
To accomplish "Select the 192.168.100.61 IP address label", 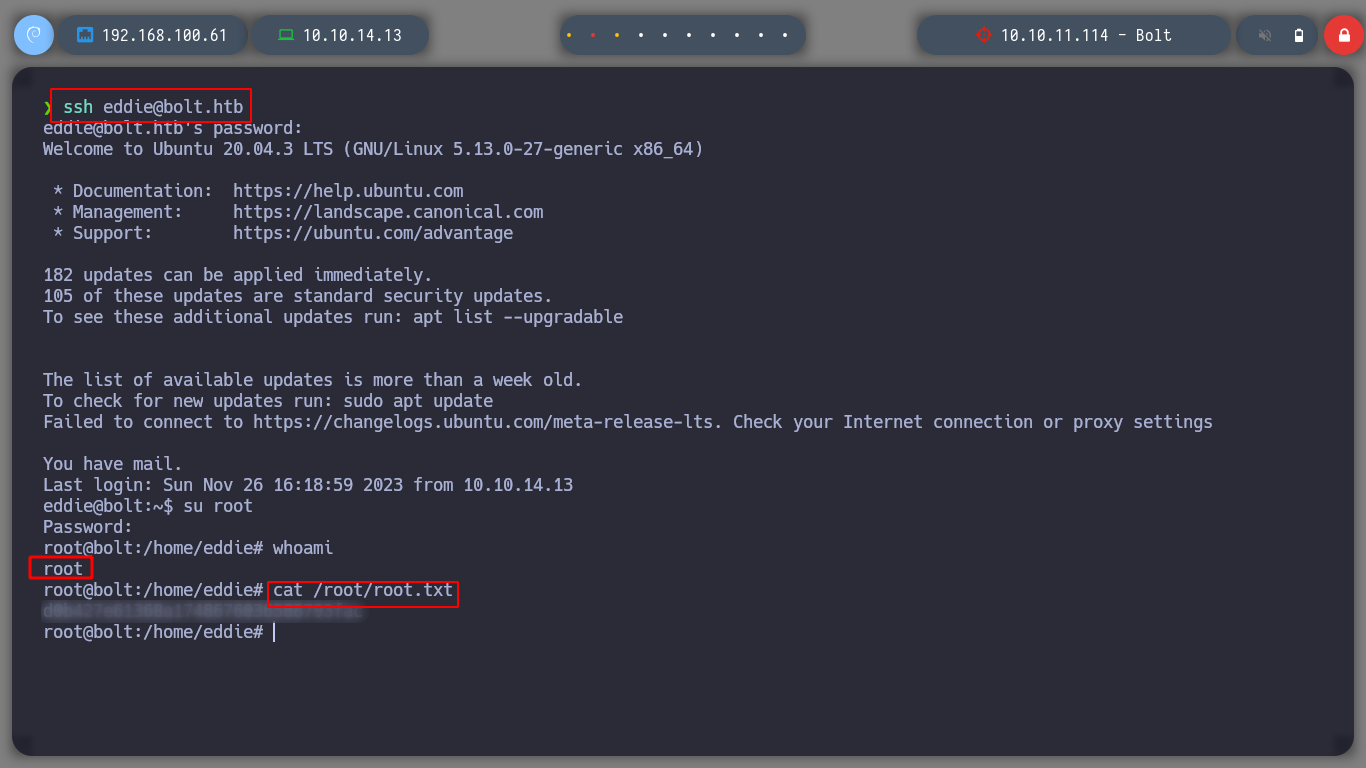I will (x=165, y=35).
